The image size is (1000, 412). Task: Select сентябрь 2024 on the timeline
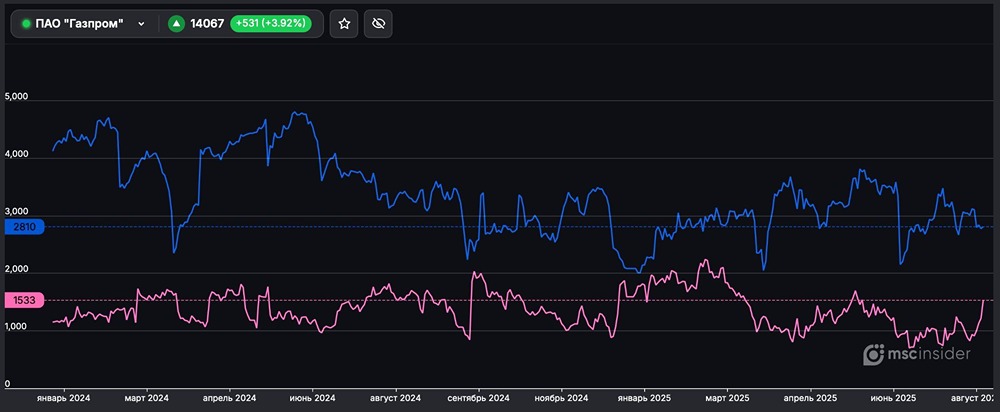480,397
